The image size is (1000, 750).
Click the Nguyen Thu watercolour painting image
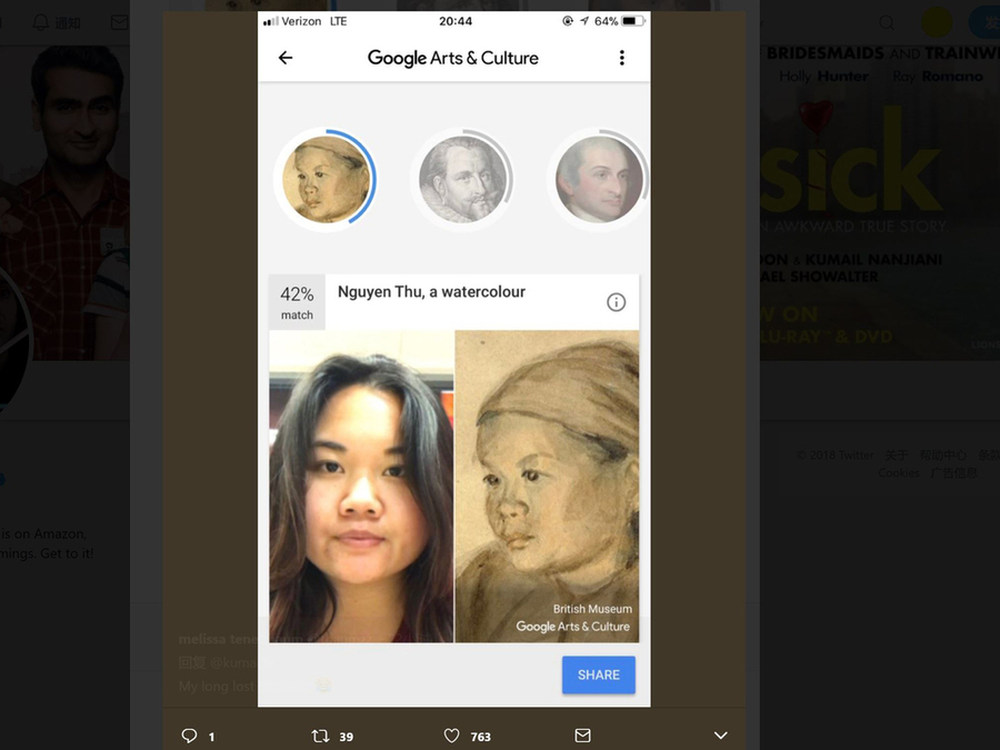tap(547, 486)
